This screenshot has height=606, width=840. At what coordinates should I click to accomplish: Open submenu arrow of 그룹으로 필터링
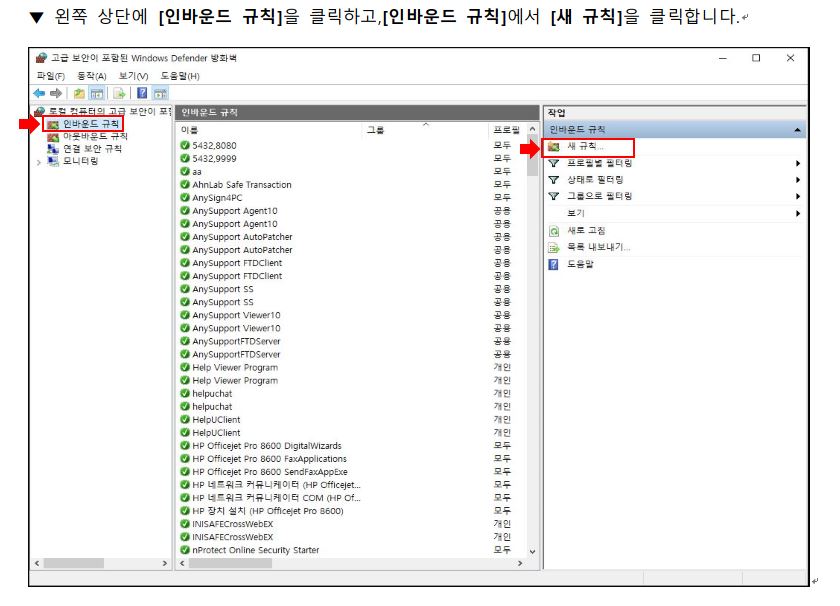point(798,197)
